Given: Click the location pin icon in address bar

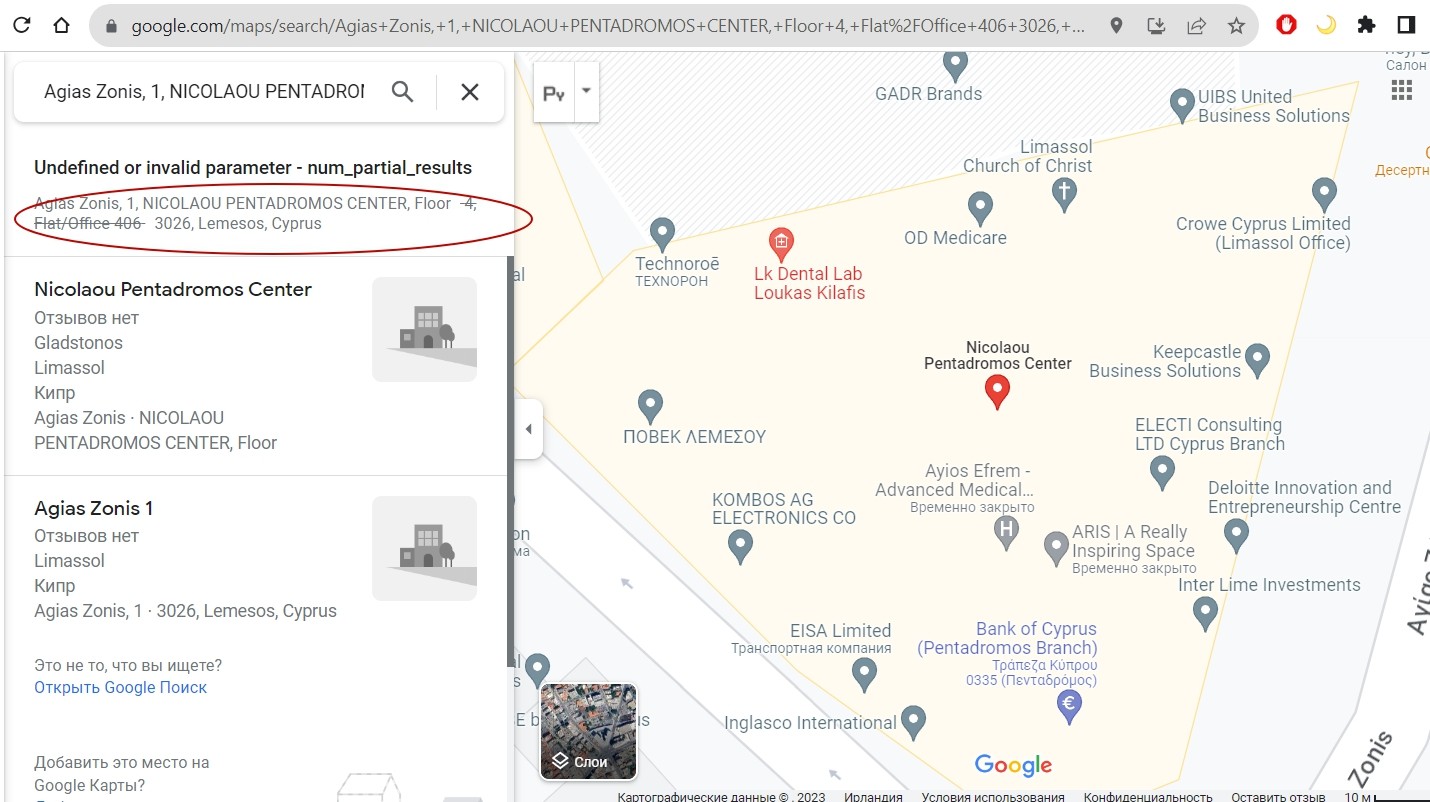Looking at the screenshot, I should click(1117, 26).
